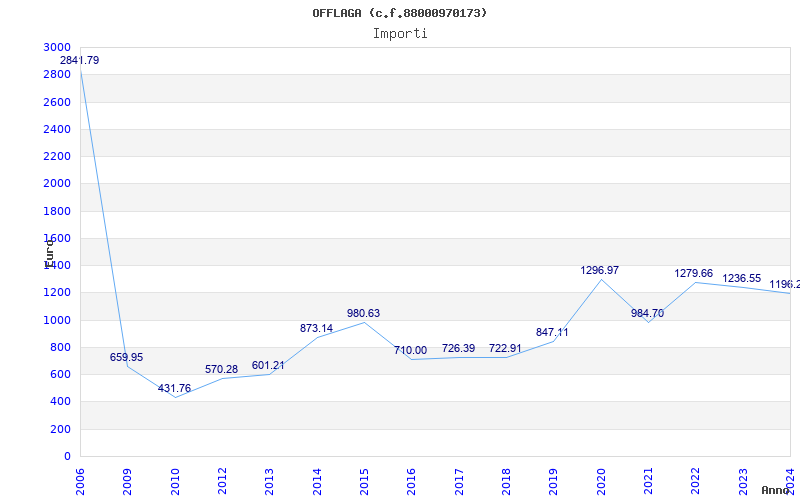This screenshot has width=800, height=500.
Task: Select the 2023 x-axis year
Action: (x=743, y=481)
